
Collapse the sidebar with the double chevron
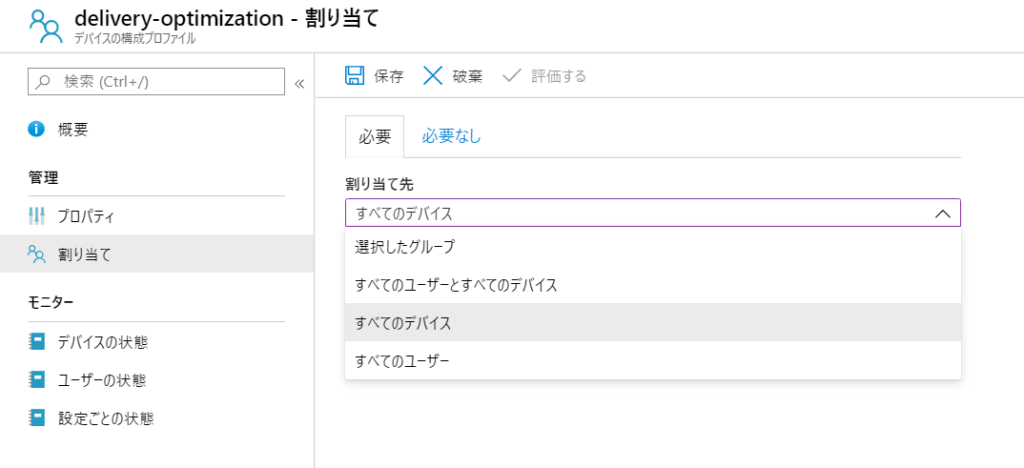point(300,84)
